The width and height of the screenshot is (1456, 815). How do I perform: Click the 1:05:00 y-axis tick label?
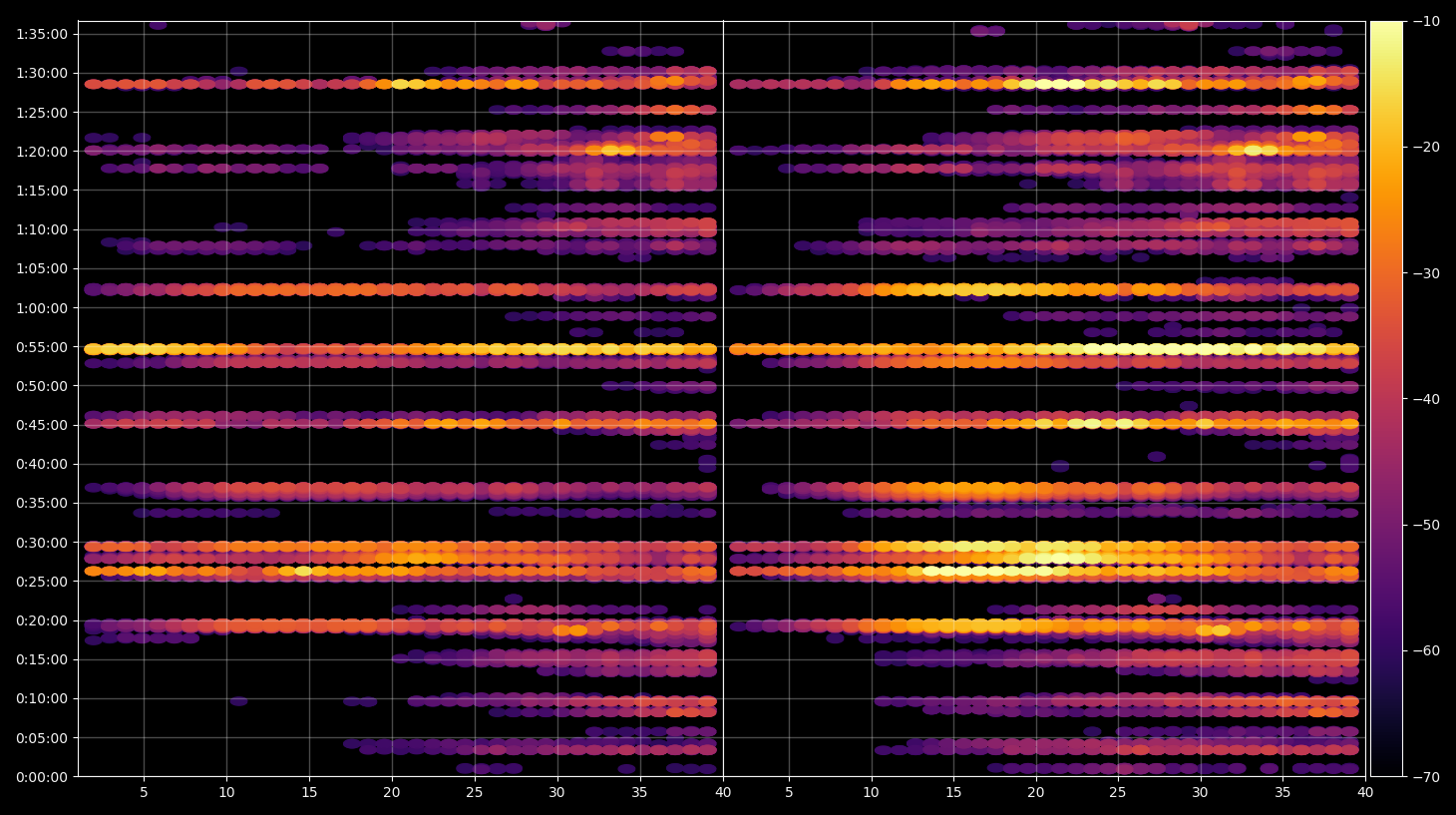tap(42, 268)
